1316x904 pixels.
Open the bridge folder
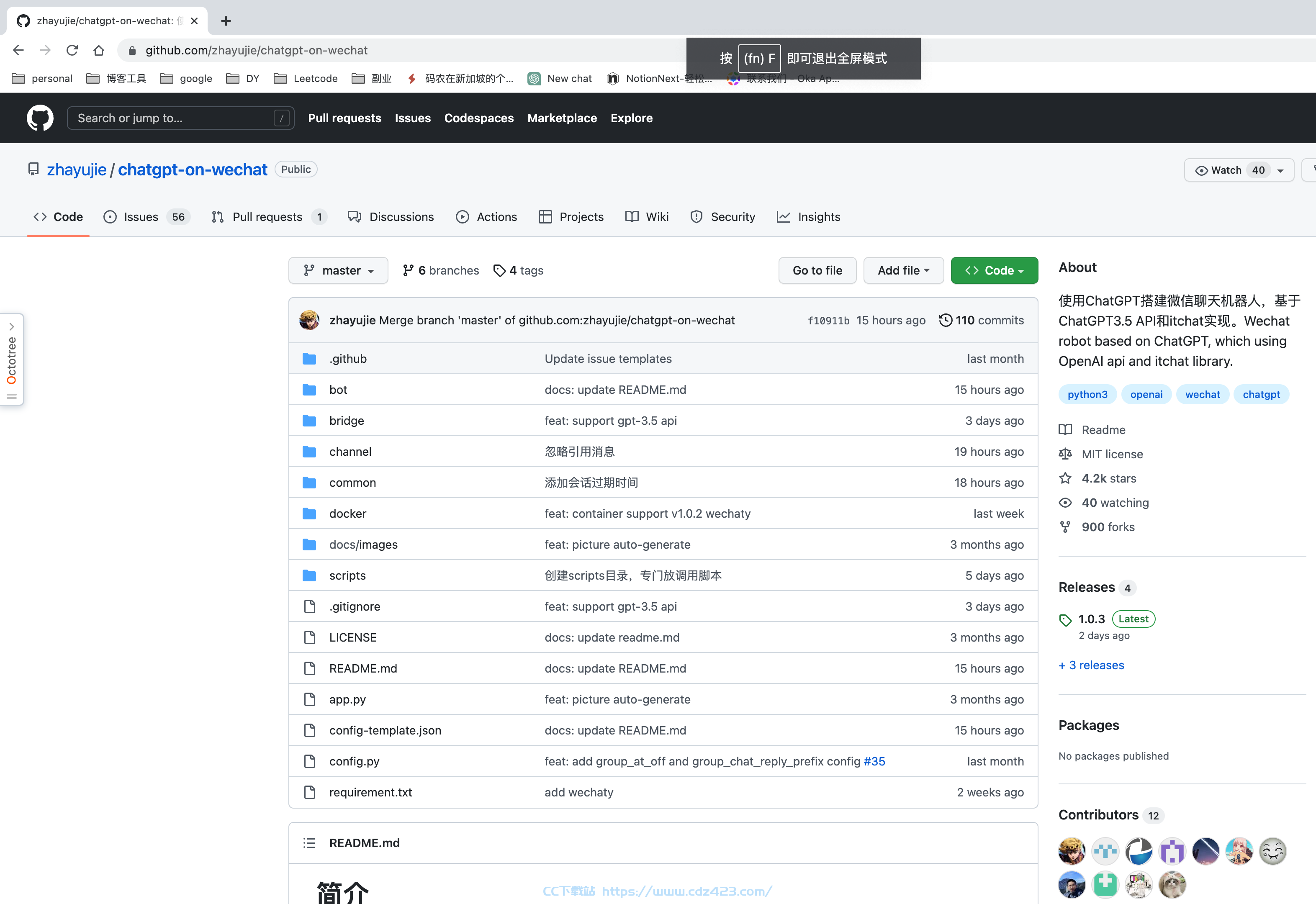pyautogui.click(x=347, y=421)
